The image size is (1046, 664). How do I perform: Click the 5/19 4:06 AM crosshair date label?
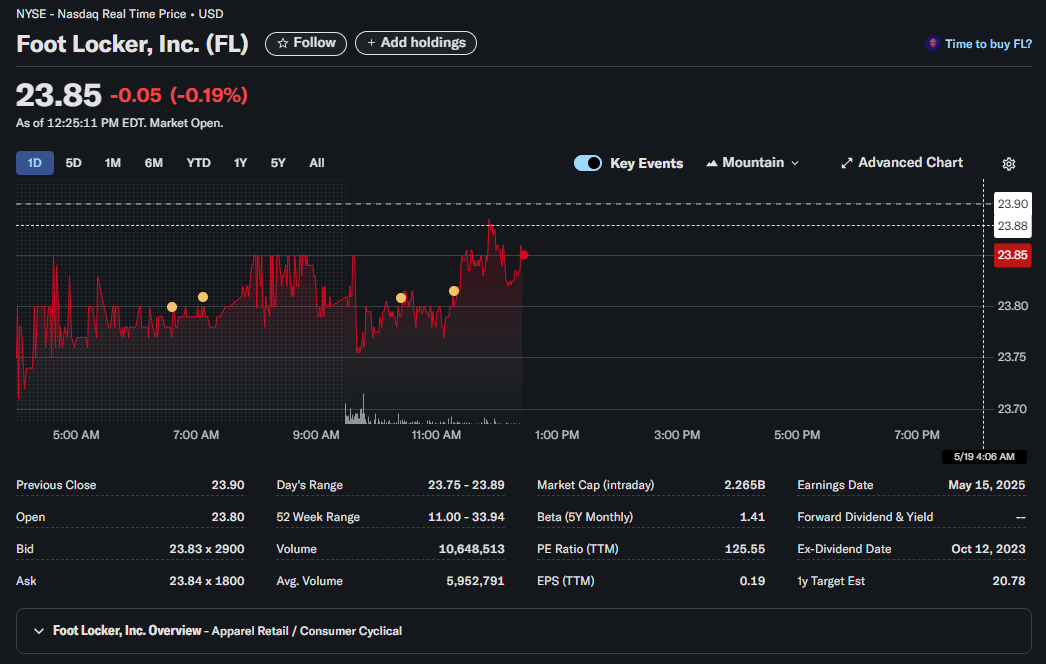pyautogui.click(x=984, y=457)
